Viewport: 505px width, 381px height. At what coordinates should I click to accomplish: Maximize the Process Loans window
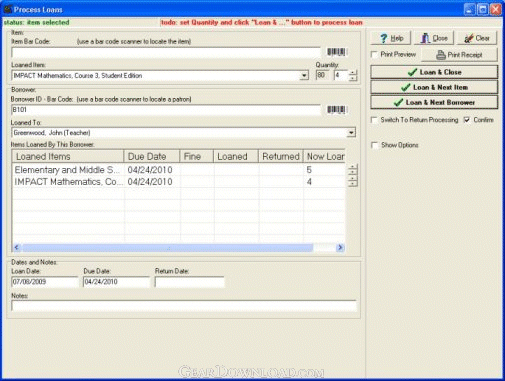click(x=483, y=9)
